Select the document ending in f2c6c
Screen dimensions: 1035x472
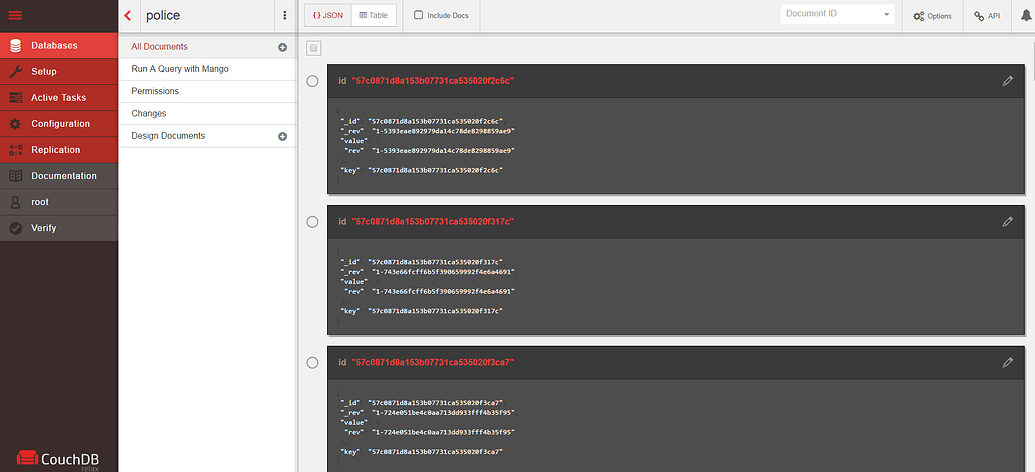click(313, 81)
